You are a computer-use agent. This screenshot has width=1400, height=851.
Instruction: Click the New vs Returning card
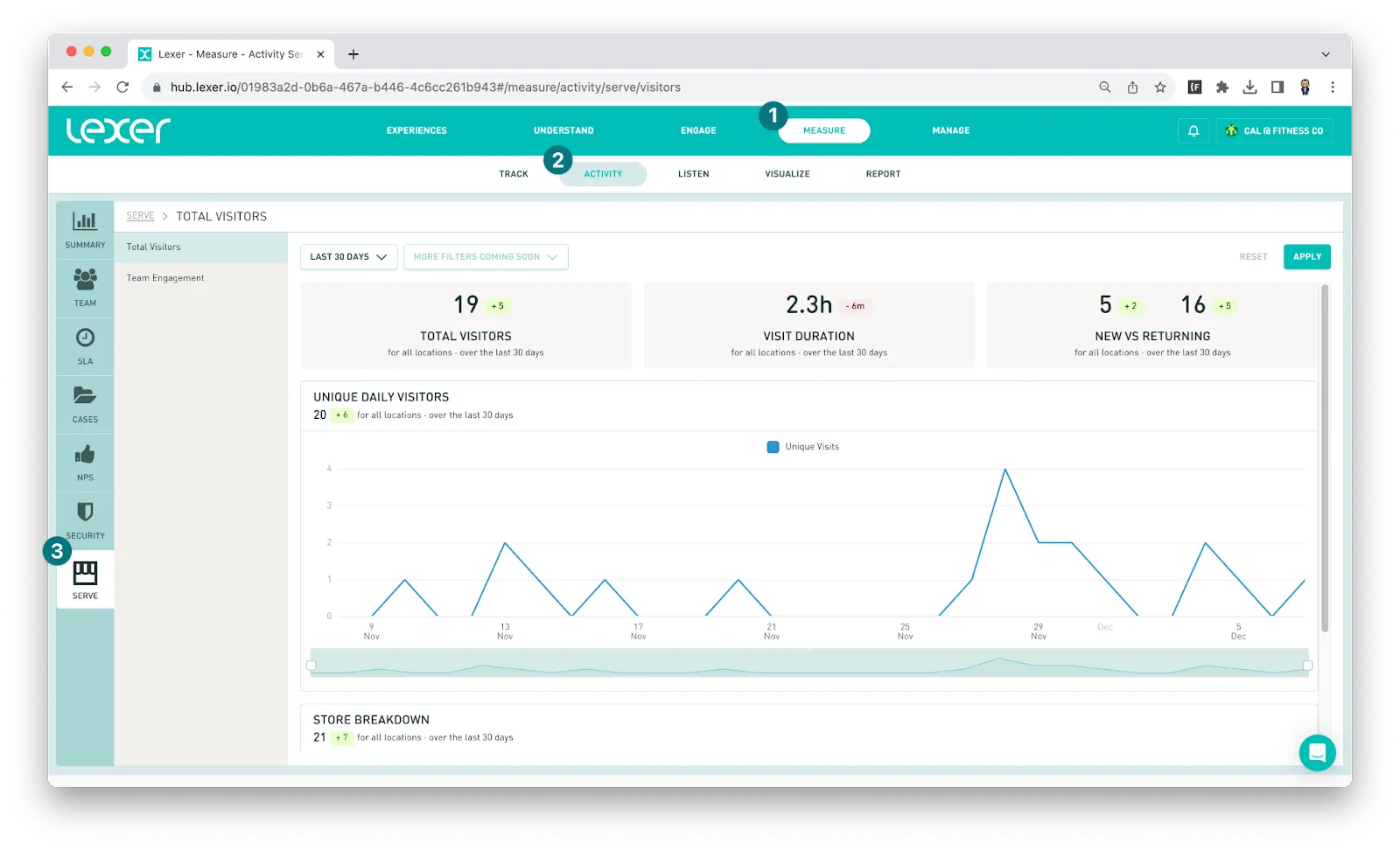click(1152, 325)
